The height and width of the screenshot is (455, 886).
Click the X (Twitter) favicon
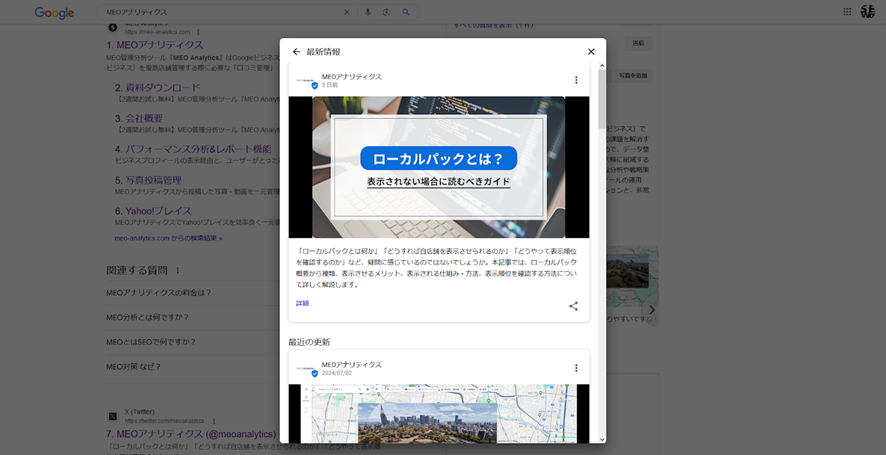[112, 417]
